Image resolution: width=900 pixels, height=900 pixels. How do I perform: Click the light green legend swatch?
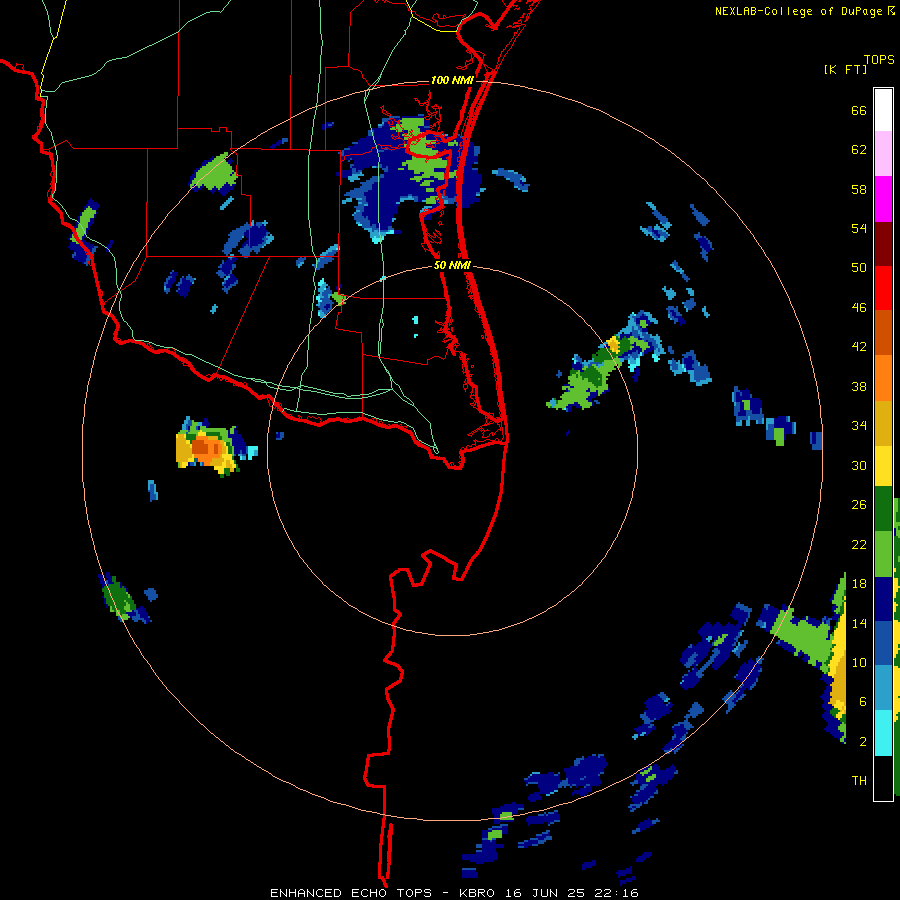pos(883,554)
